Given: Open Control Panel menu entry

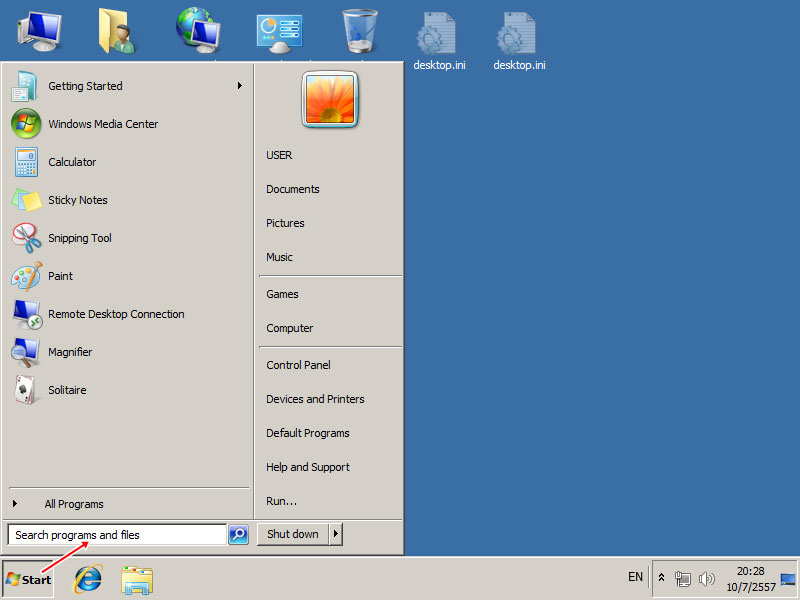Looking at the screenshot, I should click(298, 365).
